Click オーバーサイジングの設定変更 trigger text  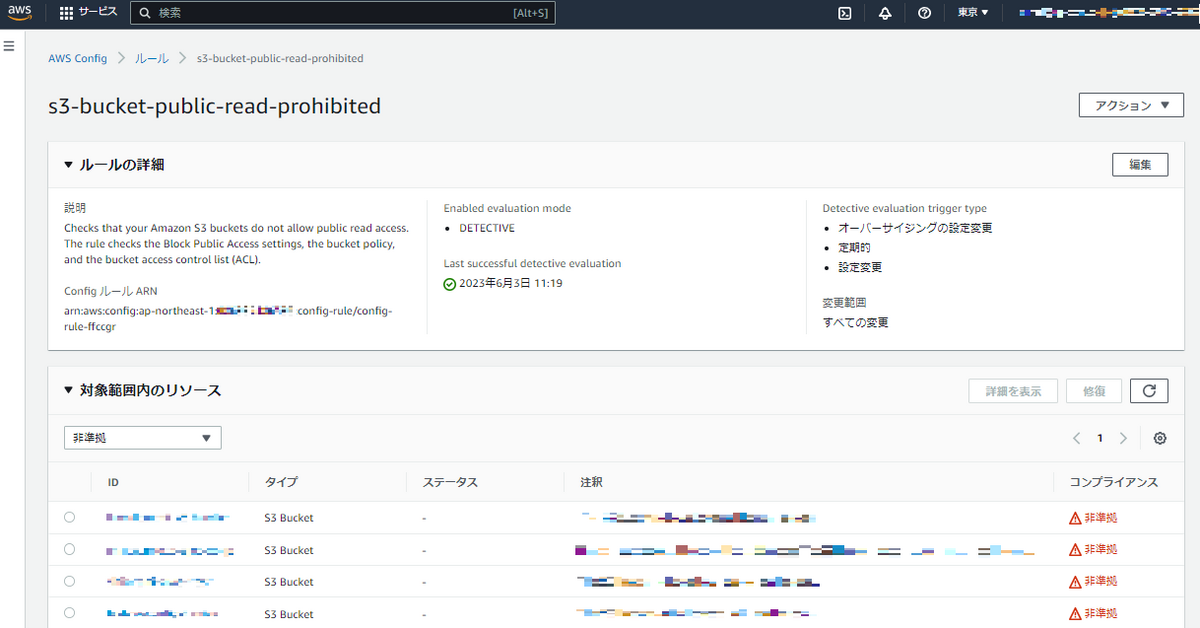tap(915, 228)
